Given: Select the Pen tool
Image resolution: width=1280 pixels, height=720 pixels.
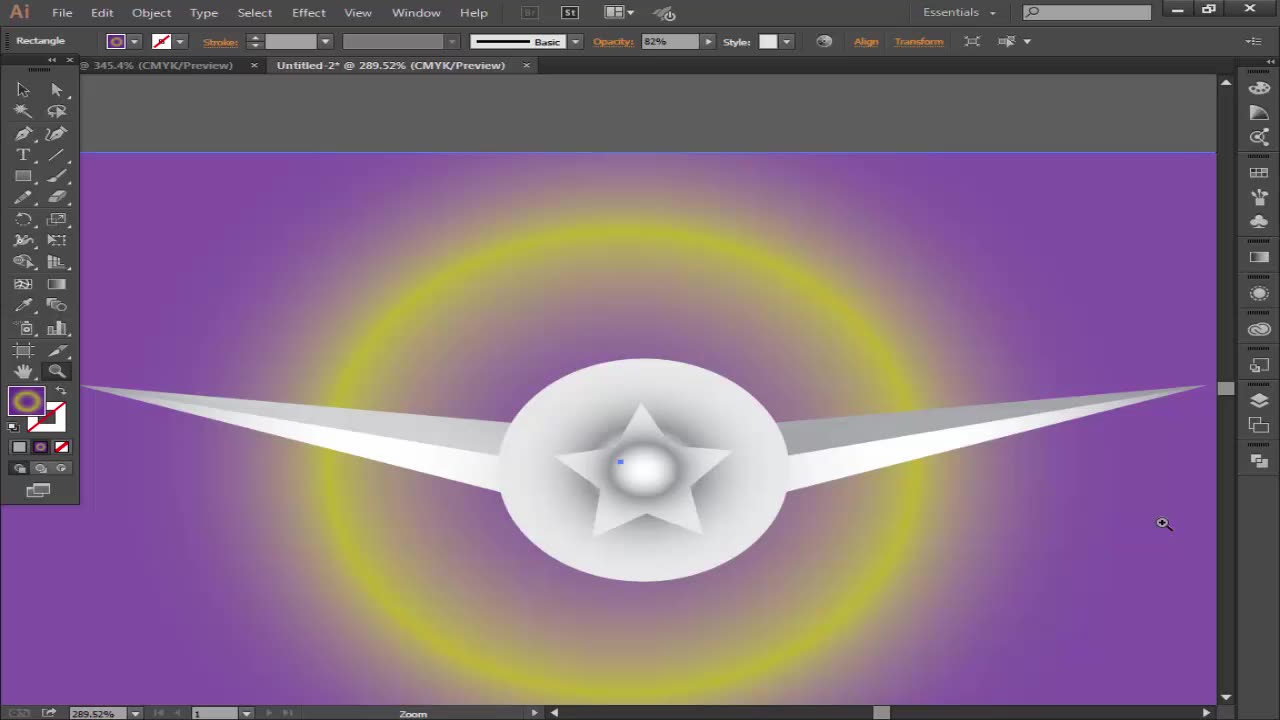Looking at the screenshot, I should tap(23, 133).
